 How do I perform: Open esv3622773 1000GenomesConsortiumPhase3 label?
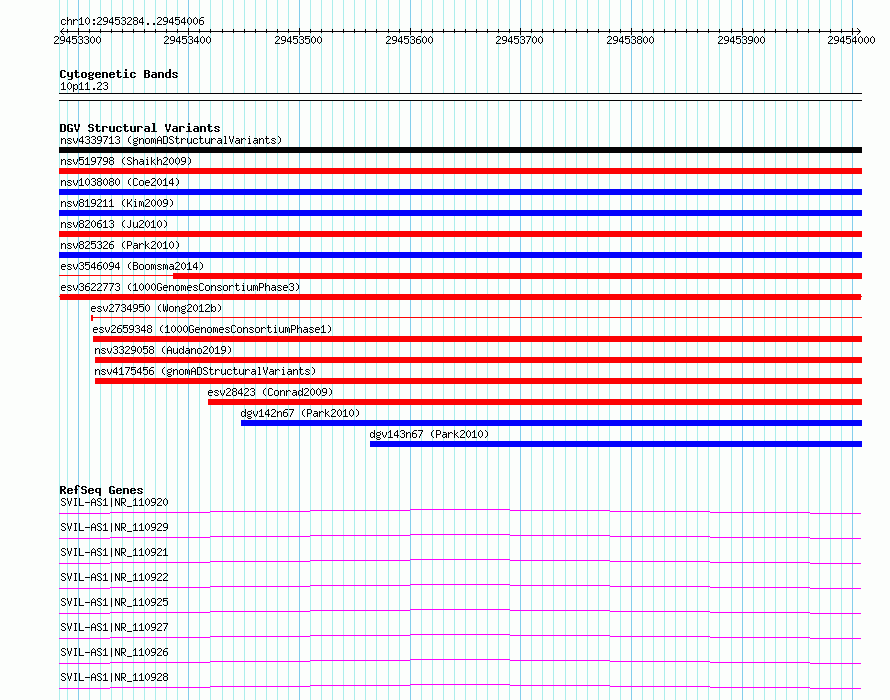[180, 287]
